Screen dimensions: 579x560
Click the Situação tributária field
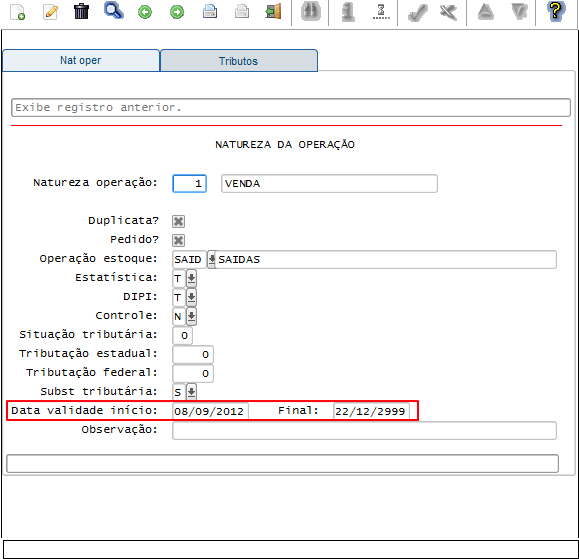pyautogui.click(x=182, y=336)
